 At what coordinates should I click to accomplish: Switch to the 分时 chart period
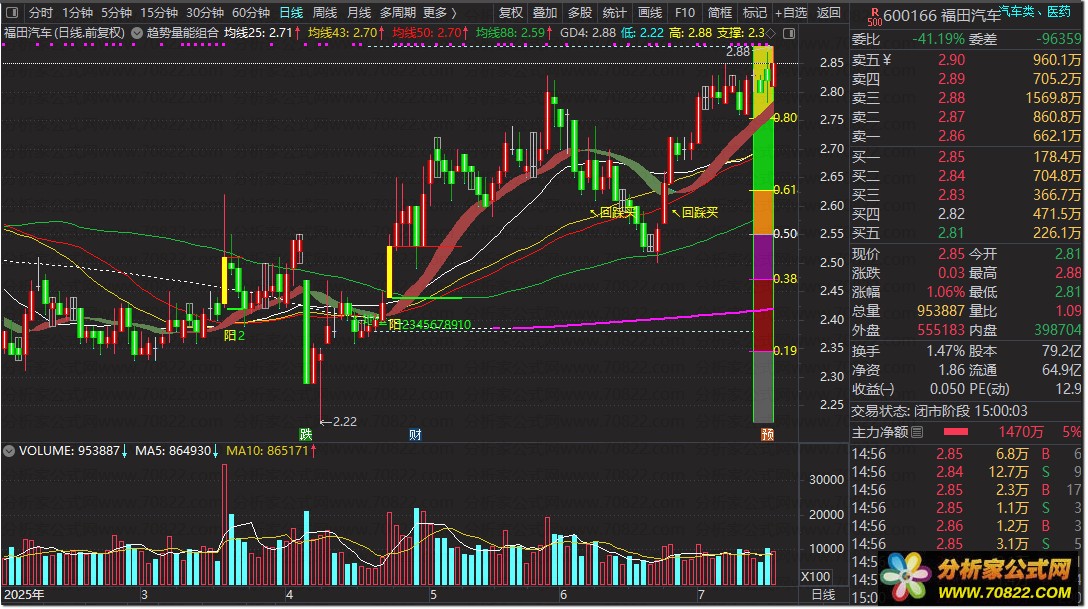[40, 12]
